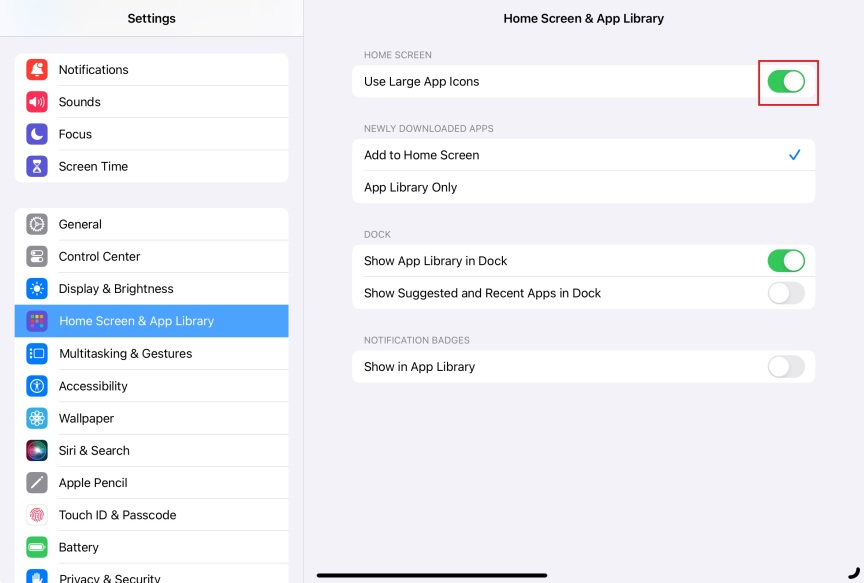Image resolution: width=864 pixels, height=583 pixels.
Task: Tap the Control Center switches icon
Action: (37, 256)
